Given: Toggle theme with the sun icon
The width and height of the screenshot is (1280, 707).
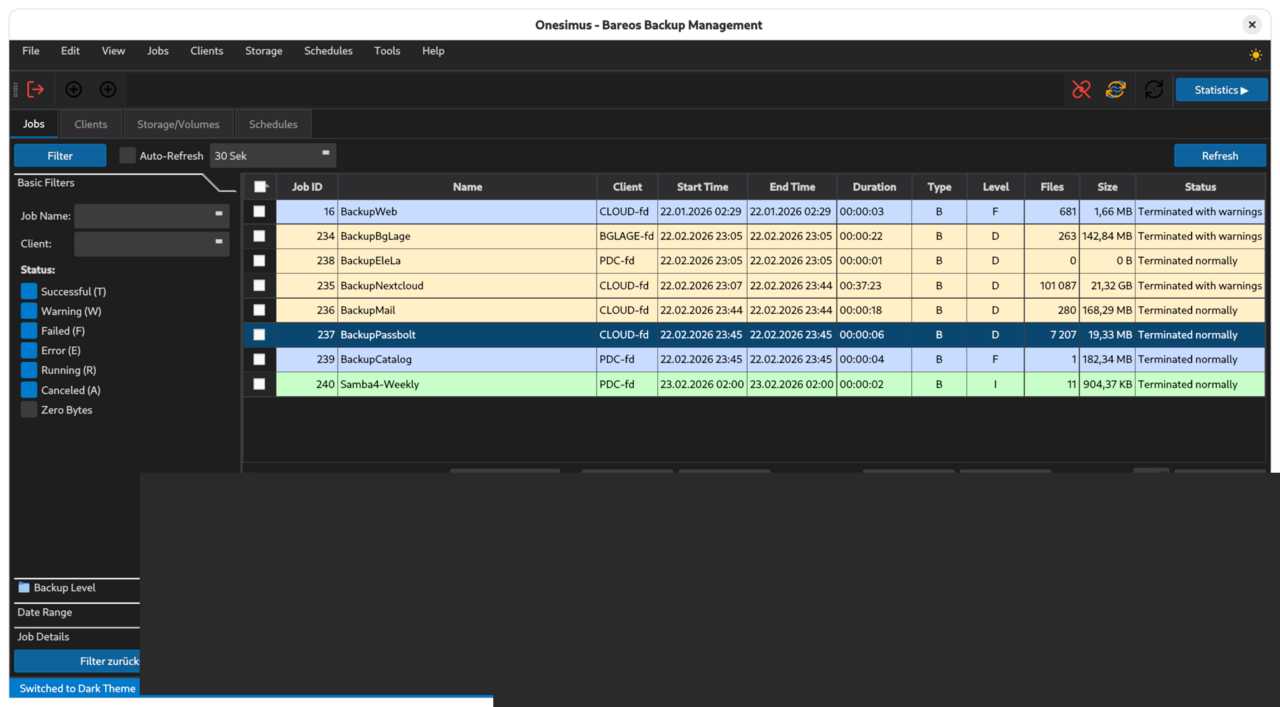Looking at the screenshot, I should tap(1256, 55).
